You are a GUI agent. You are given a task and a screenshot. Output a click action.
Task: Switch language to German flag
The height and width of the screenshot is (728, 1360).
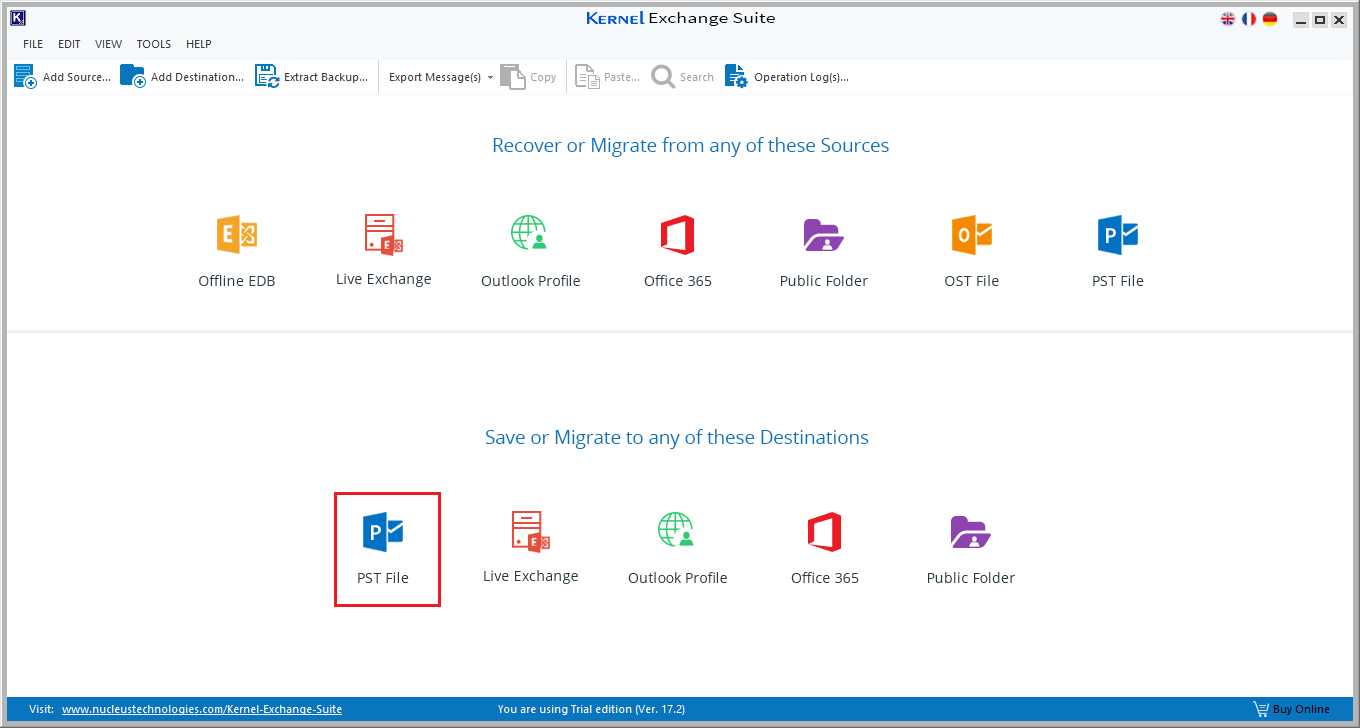click(x=1270, y=19)
